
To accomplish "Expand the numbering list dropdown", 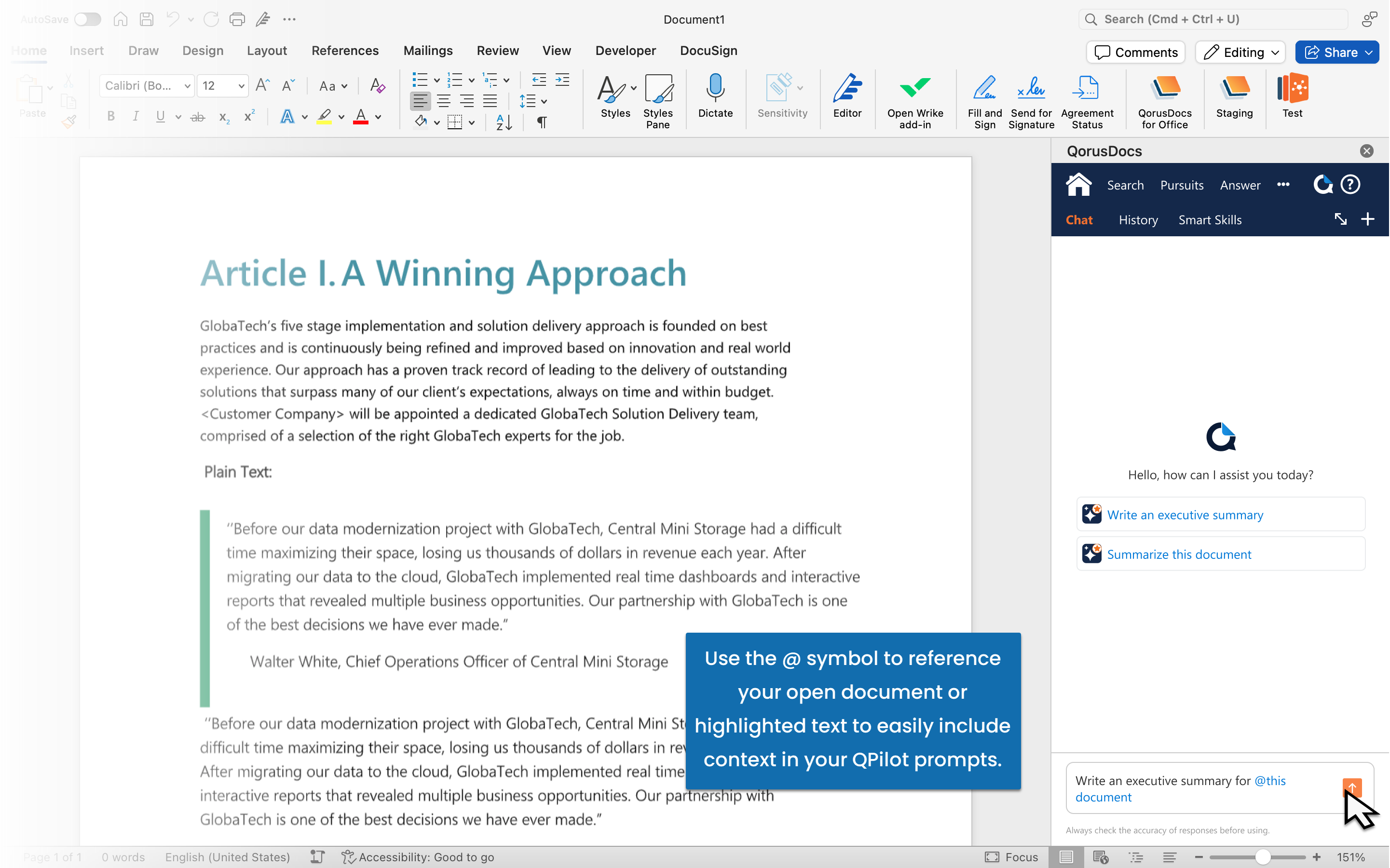I will coord(471,81).
